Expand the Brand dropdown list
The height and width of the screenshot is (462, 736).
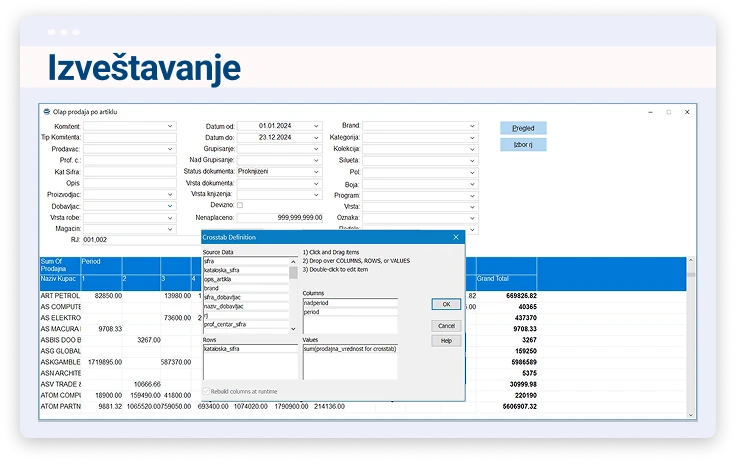(472, 126)
